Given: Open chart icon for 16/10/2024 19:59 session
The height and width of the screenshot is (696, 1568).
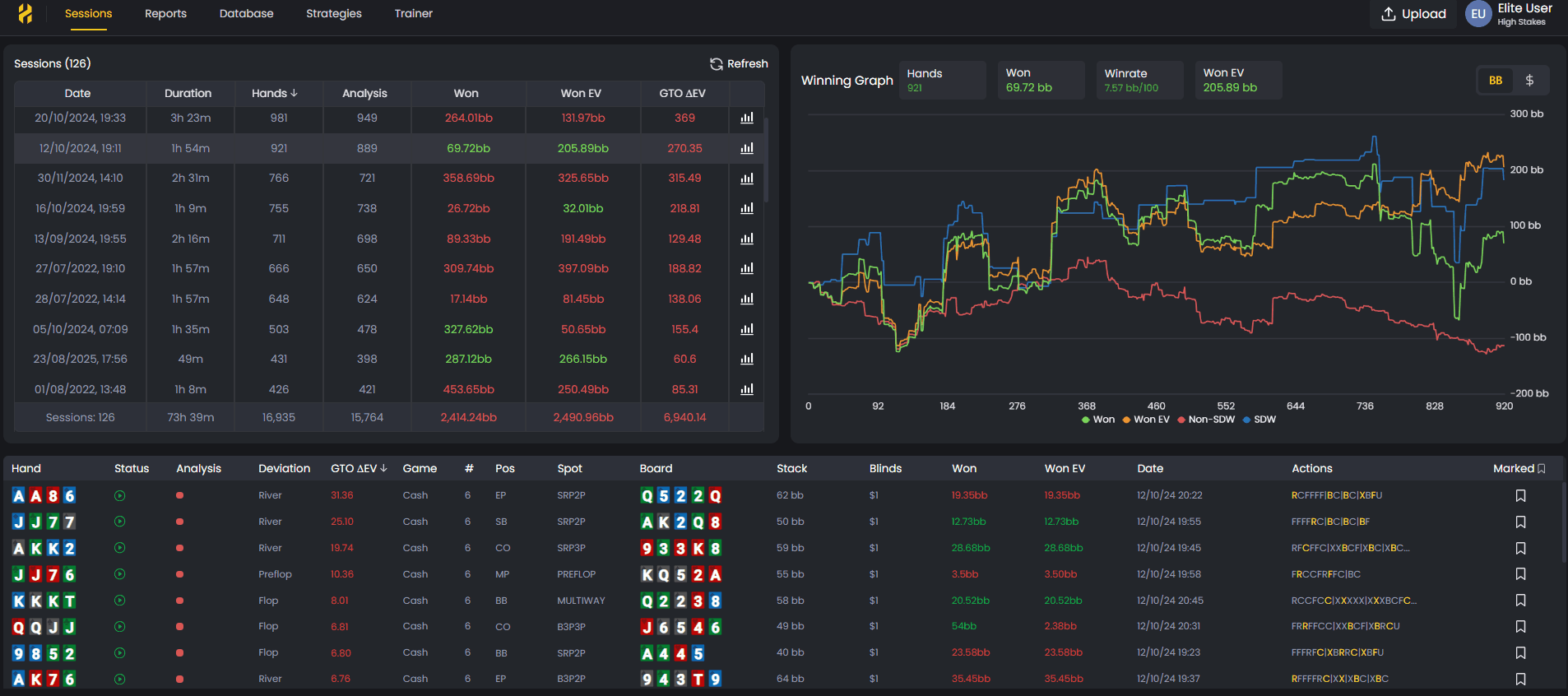Looking at the screenshot, I should [747, 208].
